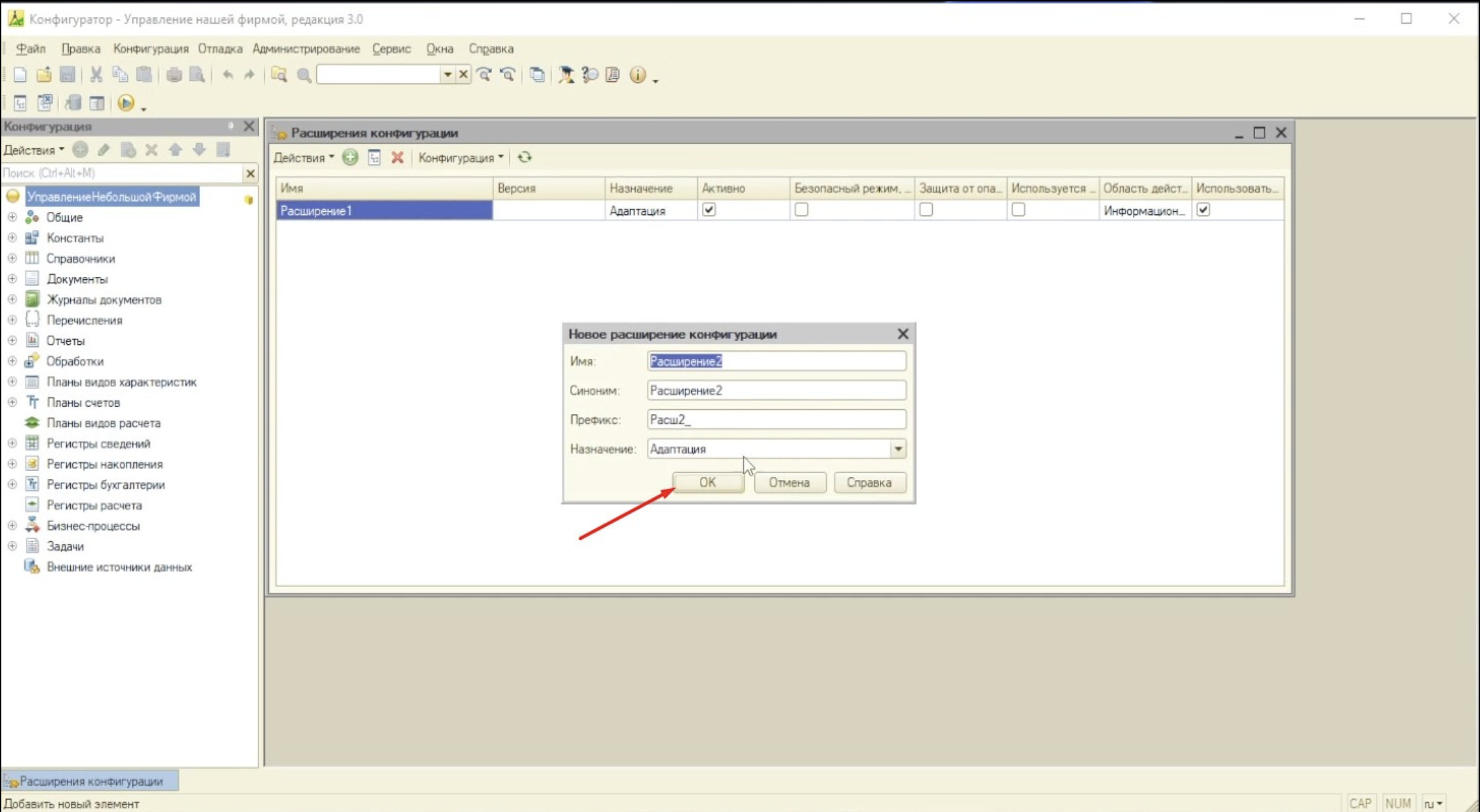Click the green add extension icon
The height and width of the screenshot is (812, 1480).
point(350,157)
